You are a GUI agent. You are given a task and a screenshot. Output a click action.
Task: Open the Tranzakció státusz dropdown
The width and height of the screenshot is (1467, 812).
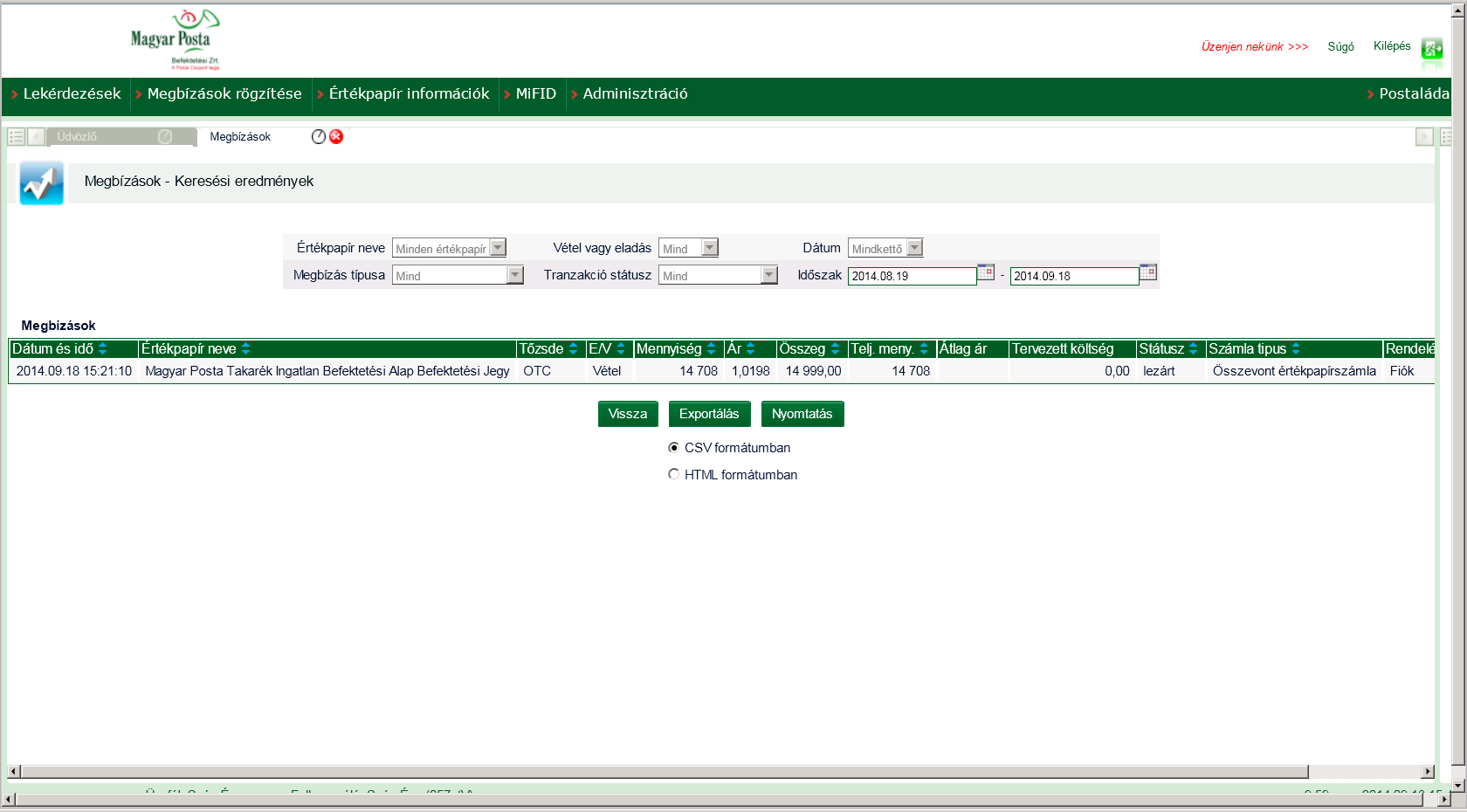click(x=718, y=275)
